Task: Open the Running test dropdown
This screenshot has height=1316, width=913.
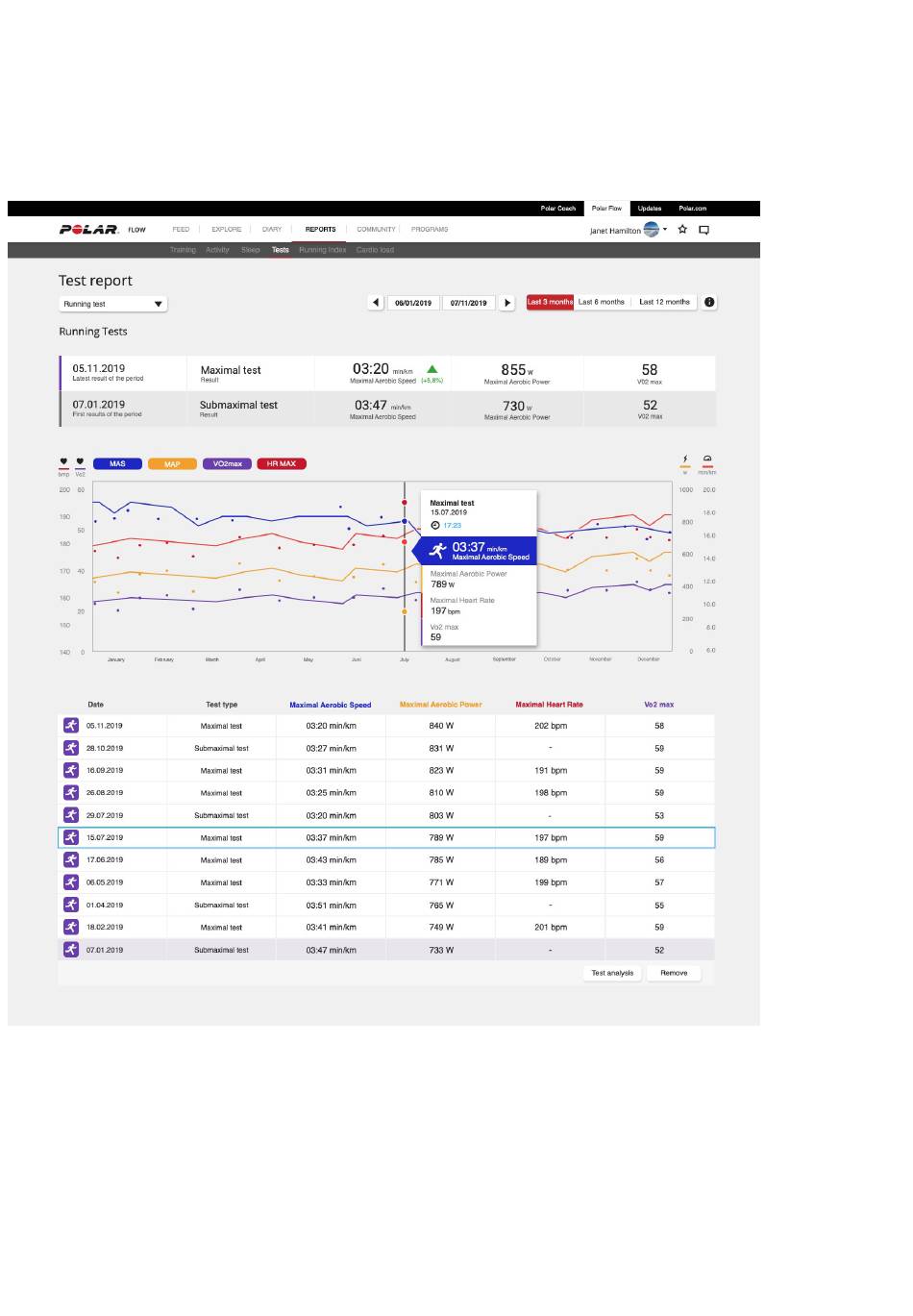Action: [x=112, y=304]
